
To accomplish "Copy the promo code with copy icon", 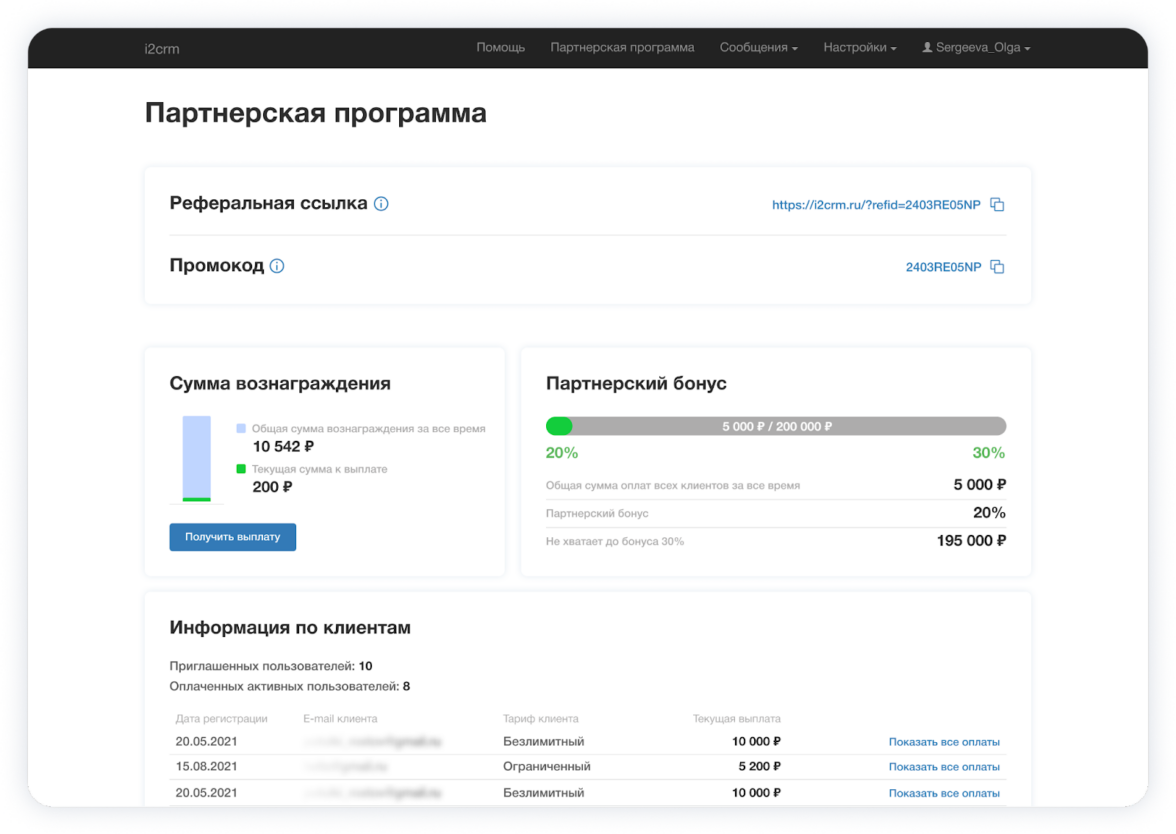I will pyautogui.click(x=997, y=267).
